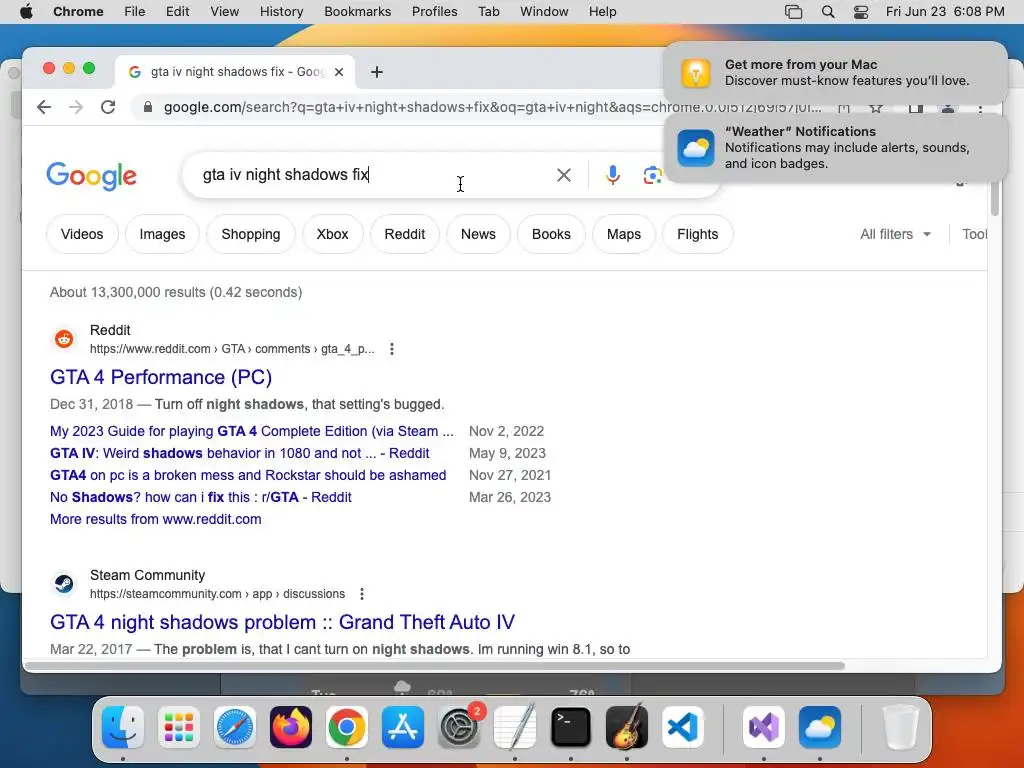Click the Google logo
This screenshot has width=1024, height=768.
click(91, 176)
